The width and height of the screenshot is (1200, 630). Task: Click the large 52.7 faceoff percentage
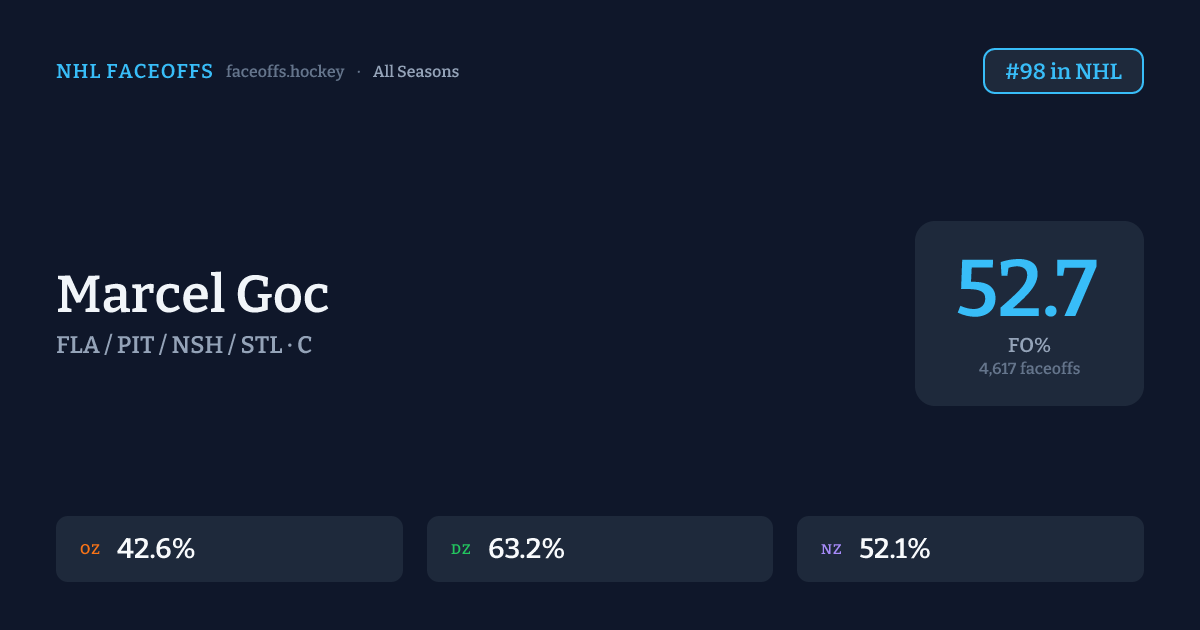(x=1028, y=289)
